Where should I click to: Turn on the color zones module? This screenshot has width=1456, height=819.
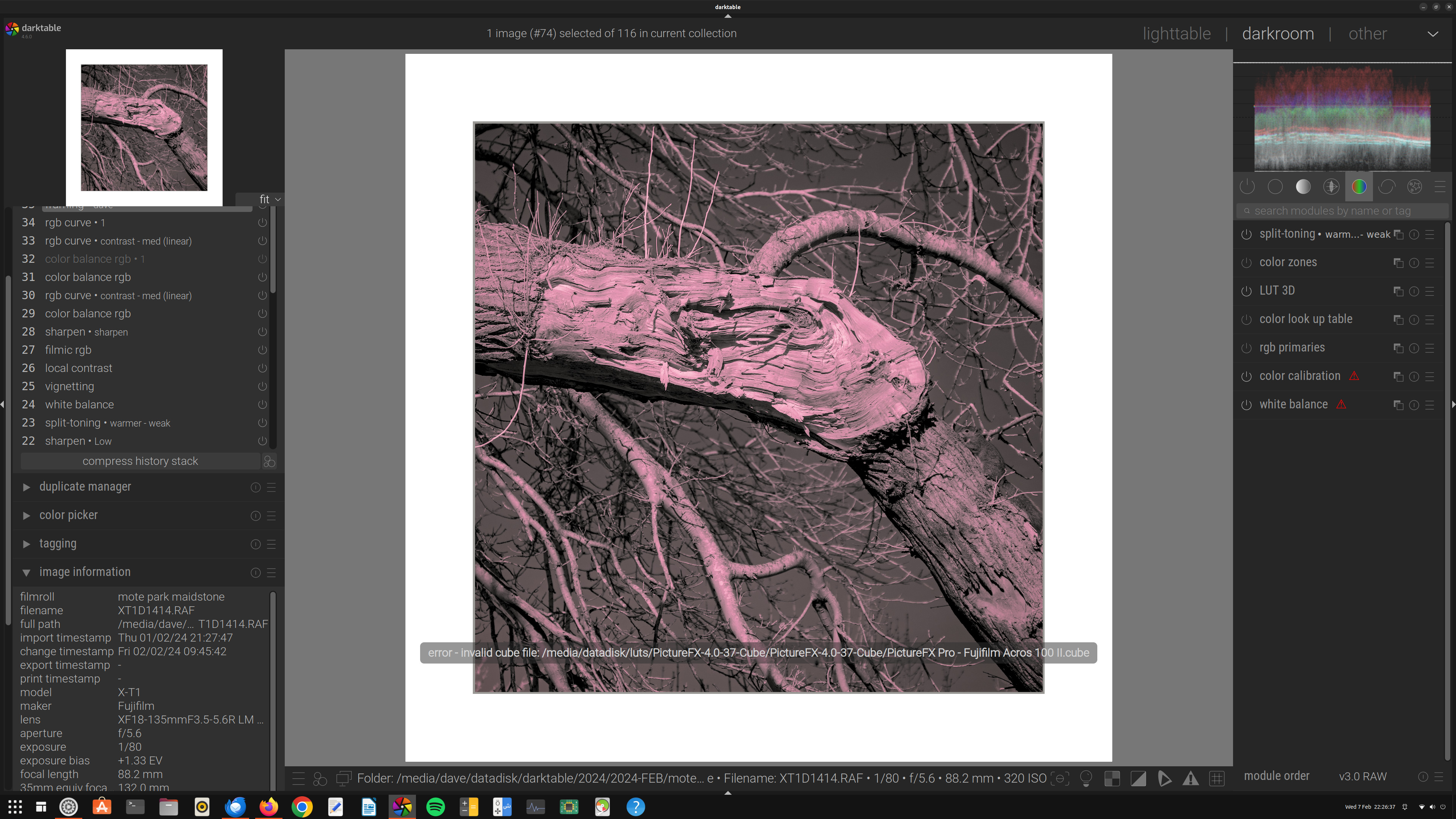click(1246, 263)
